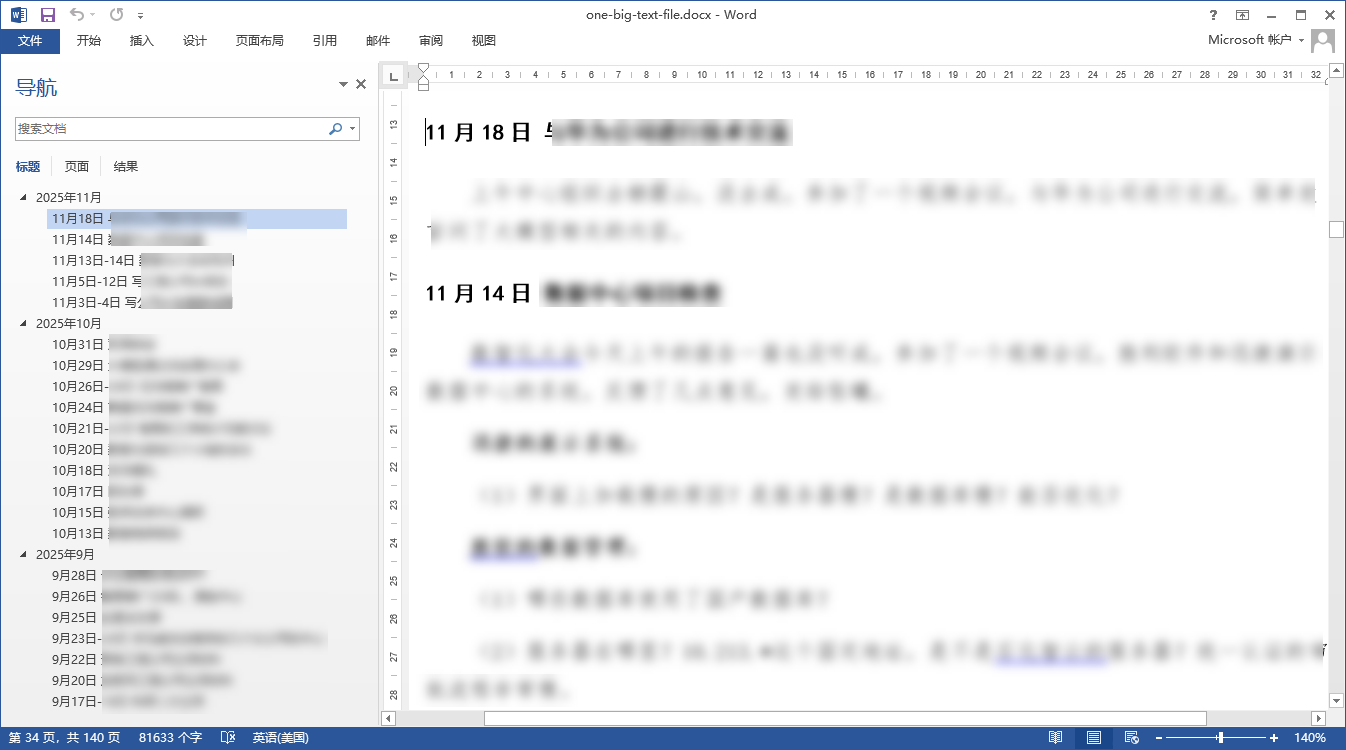Click the Ribbon Display Options icon
Image resolution: width=1346 pixels, height=750 pixels.
coord(1241,15)
